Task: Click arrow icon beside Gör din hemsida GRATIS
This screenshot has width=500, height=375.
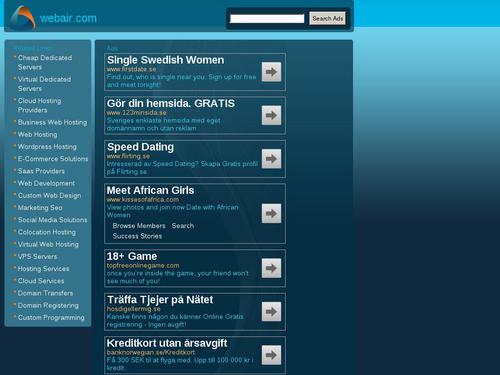Action: click(271, 115)
